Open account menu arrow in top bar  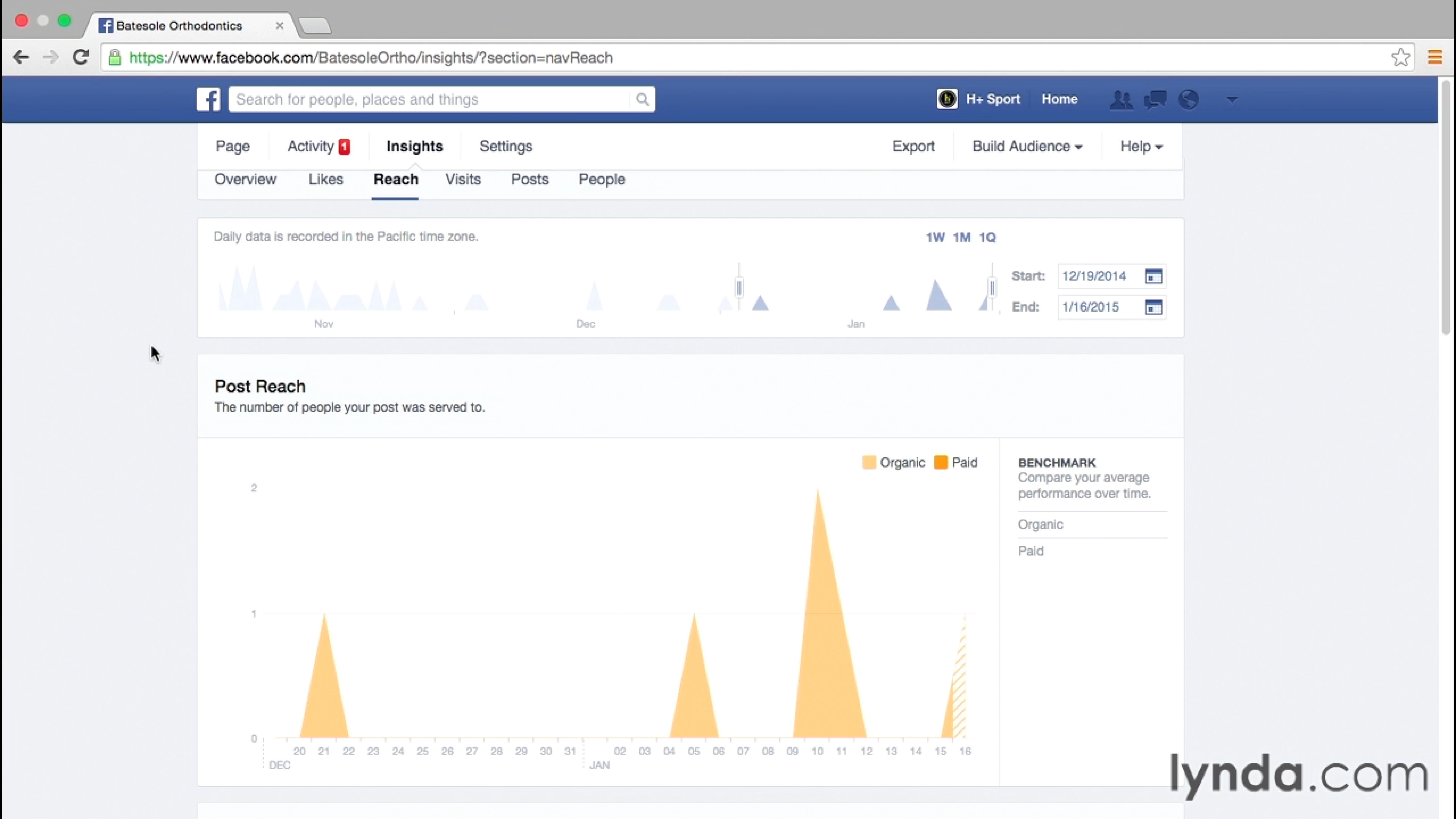(1232, 99)
